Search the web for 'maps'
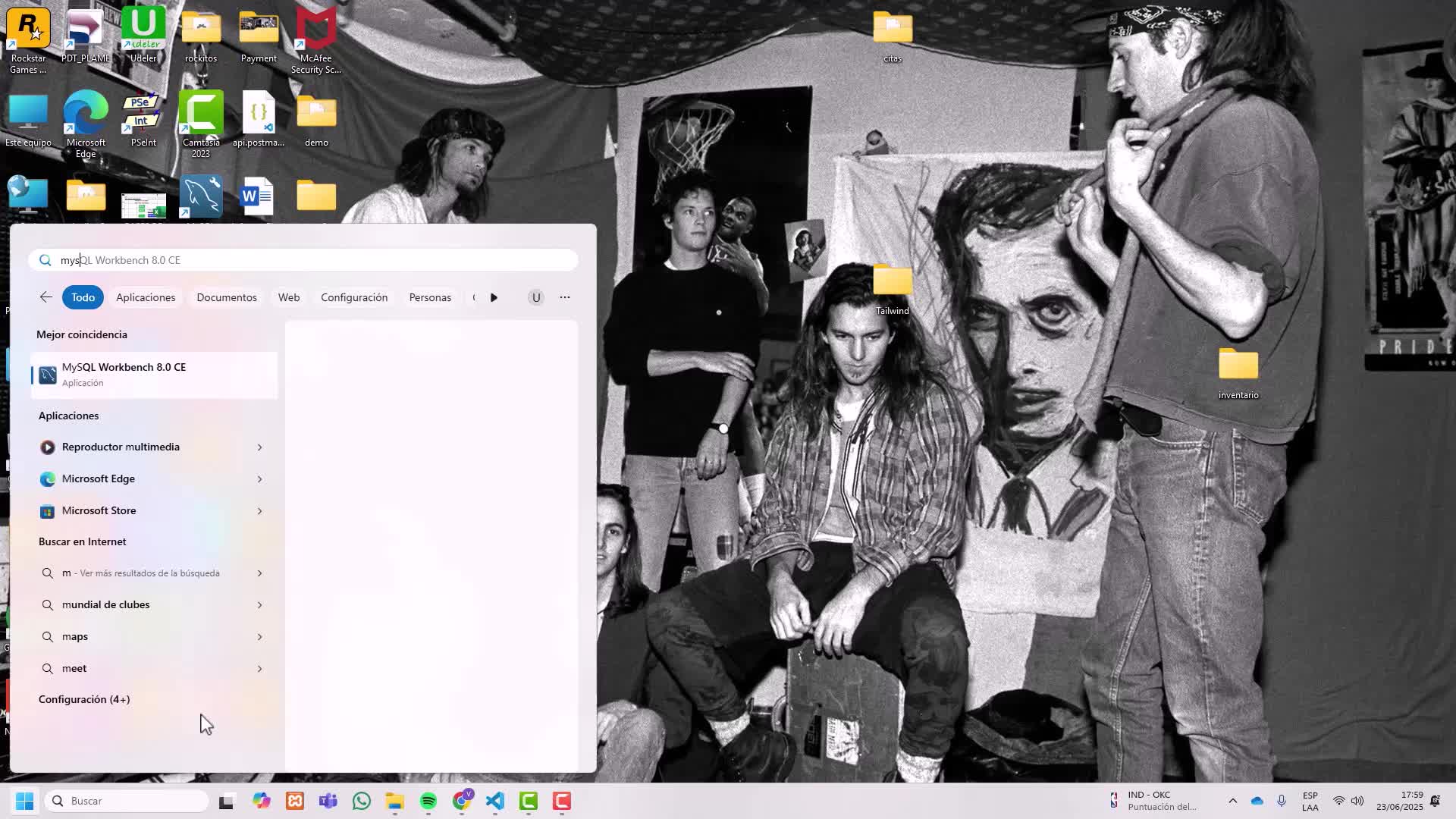Image resolution: width=1456 pixels, height=819 pixels. [x=154, y=637]
